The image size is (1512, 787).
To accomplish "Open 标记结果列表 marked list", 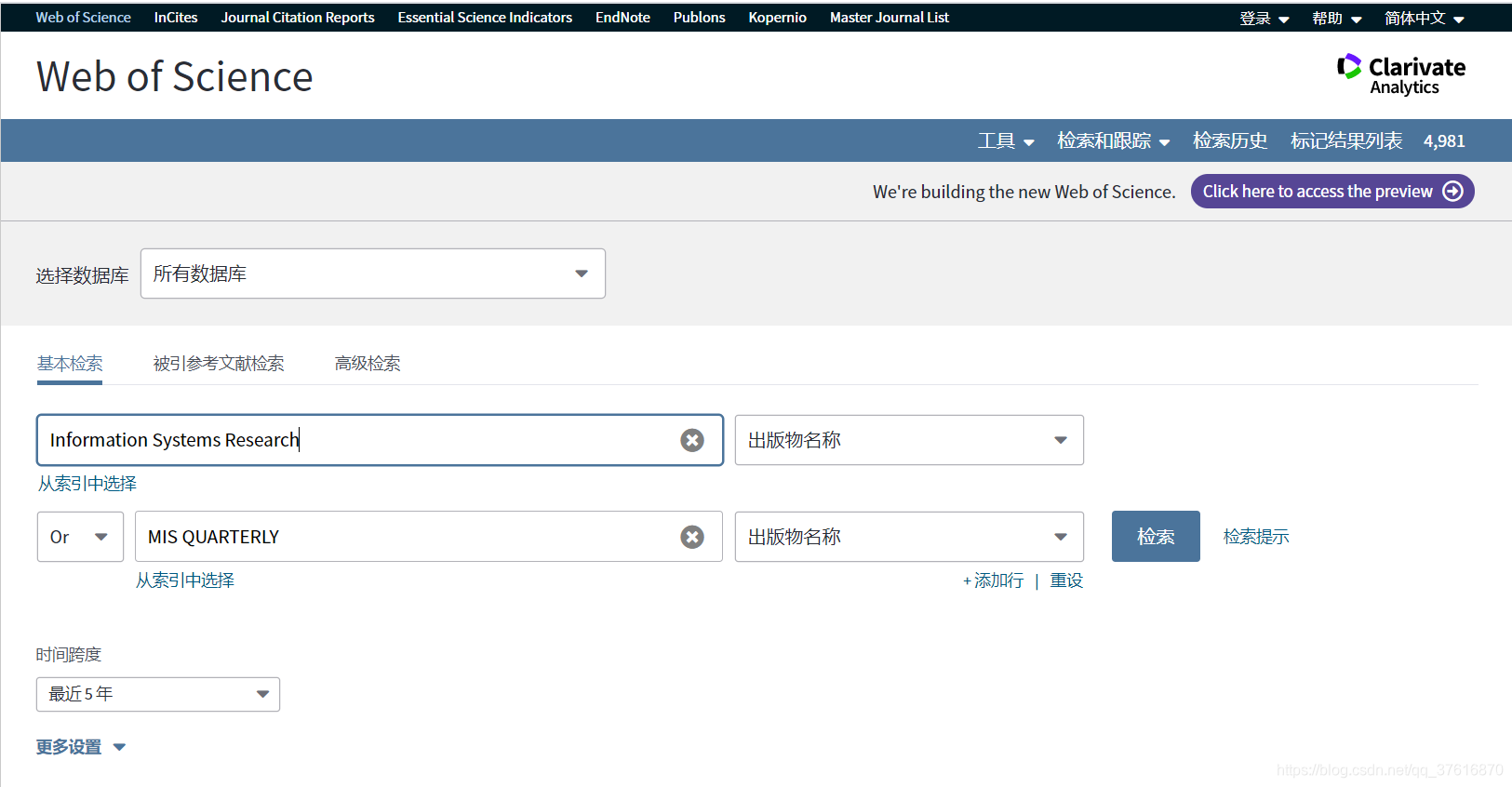I will [x=1346, y=140].
